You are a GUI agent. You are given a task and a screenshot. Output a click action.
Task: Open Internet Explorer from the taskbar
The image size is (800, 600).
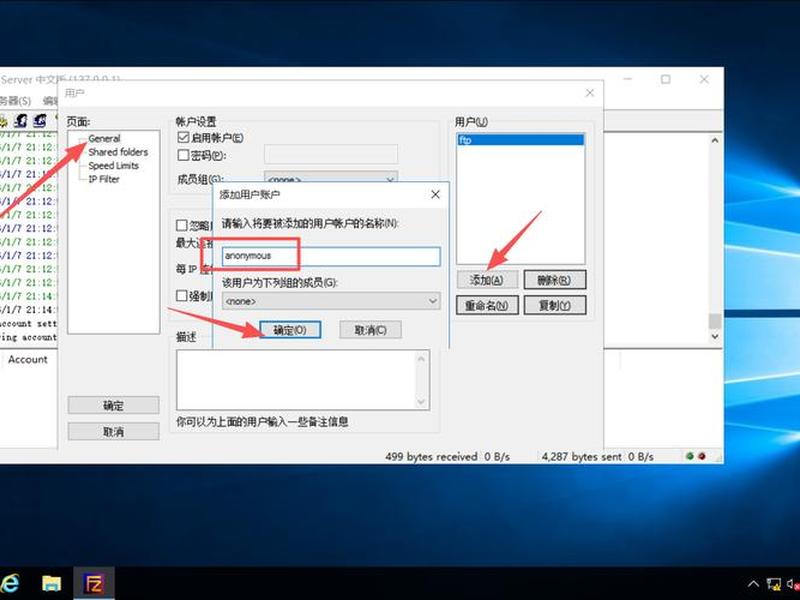(9, 583)
